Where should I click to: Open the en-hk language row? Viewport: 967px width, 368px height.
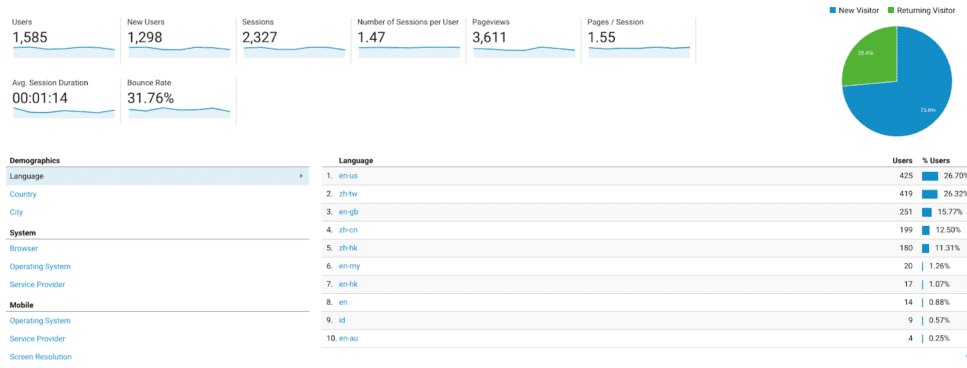coord(348,284)
